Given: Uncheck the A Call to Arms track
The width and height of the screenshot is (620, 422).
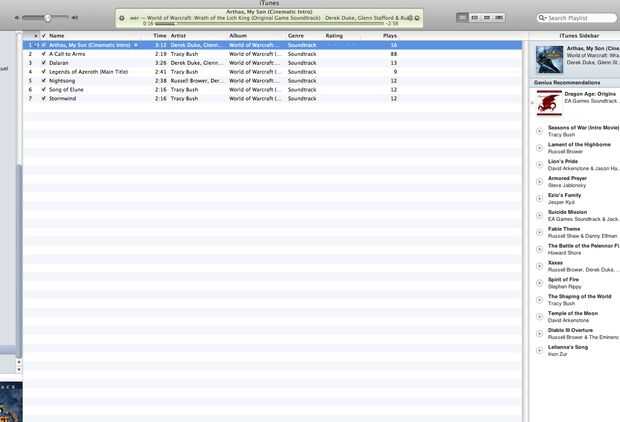Looking at the screenshot, I should 43,54.
